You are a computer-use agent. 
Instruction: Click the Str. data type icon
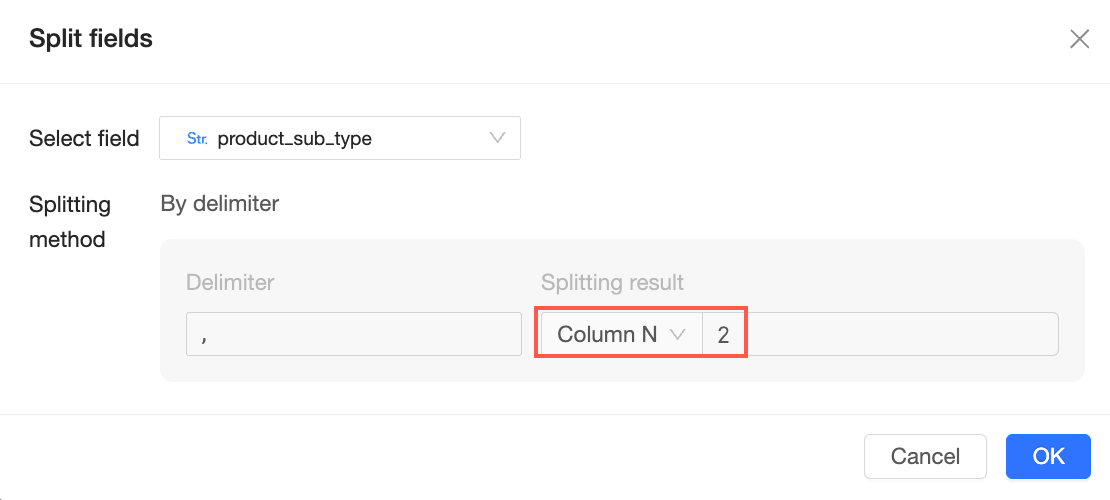click(x=197, y=139)
